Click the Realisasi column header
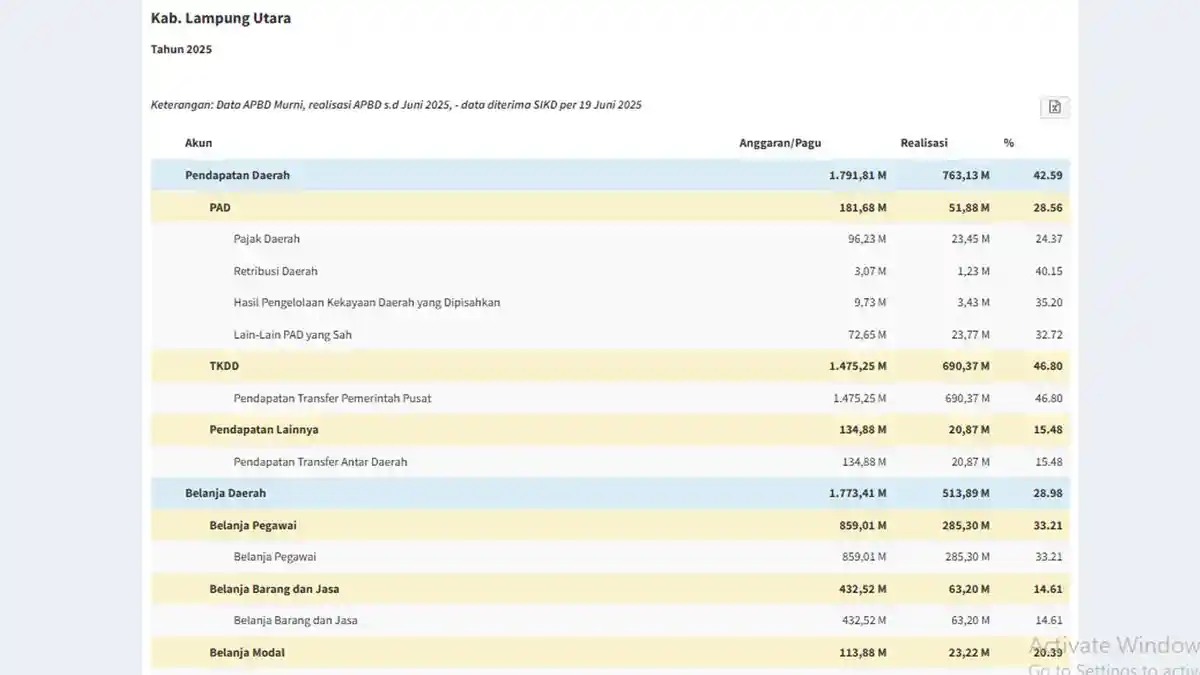Viewport: 1200px width, 675px height. click(x=924, y=143)
